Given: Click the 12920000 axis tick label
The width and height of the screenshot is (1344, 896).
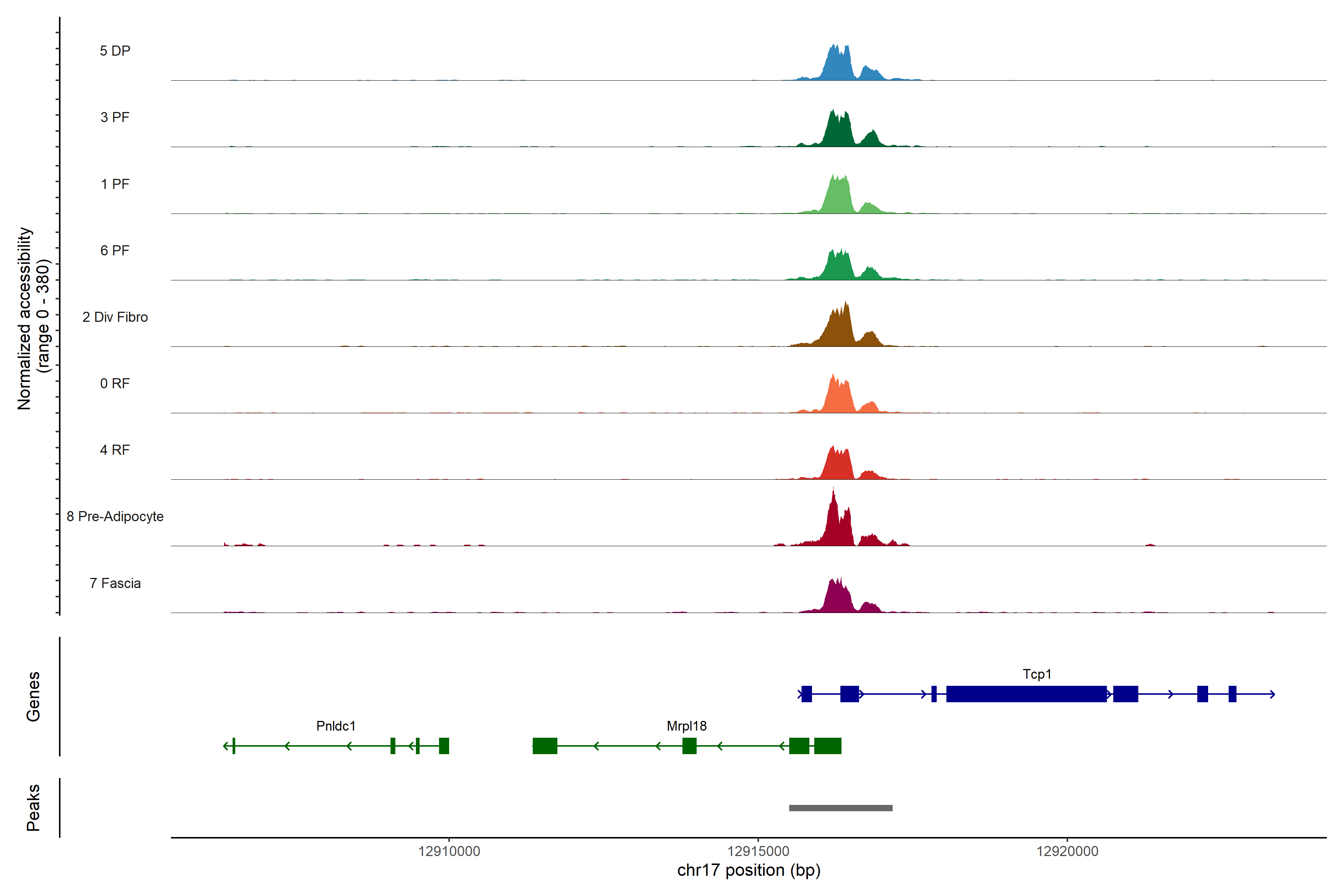Looking at the screenshot, I should (x=1067, y=852).
